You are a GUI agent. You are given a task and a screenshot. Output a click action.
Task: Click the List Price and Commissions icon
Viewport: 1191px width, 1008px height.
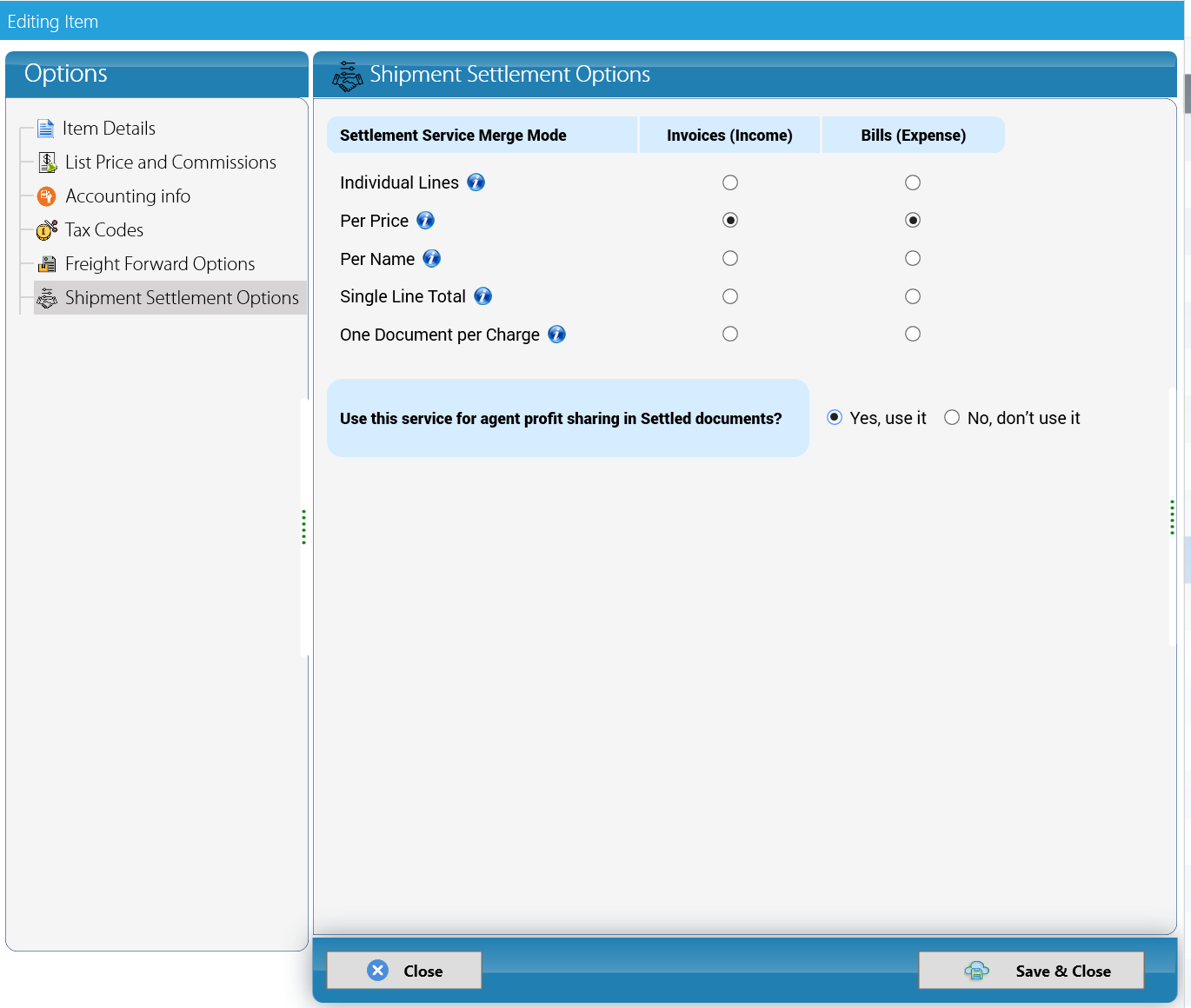[48, 162]
